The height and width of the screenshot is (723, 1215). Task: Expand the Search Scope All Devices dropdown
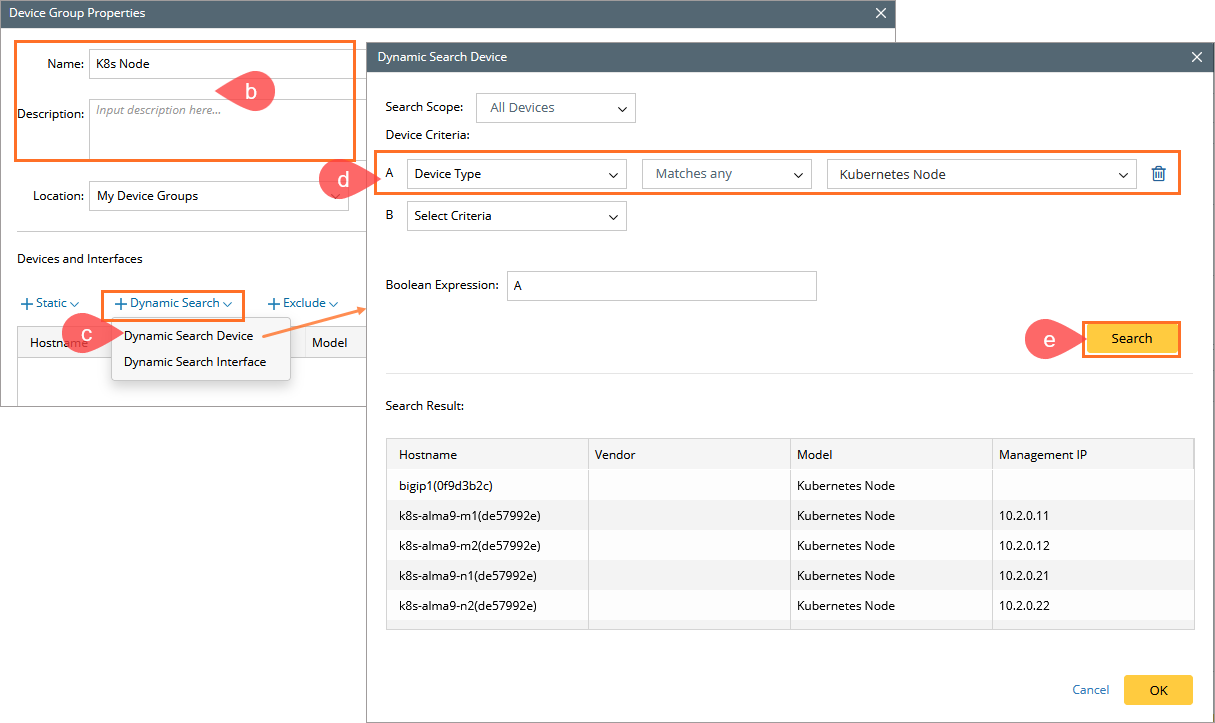pyautogui.click(x=555, y=108)
